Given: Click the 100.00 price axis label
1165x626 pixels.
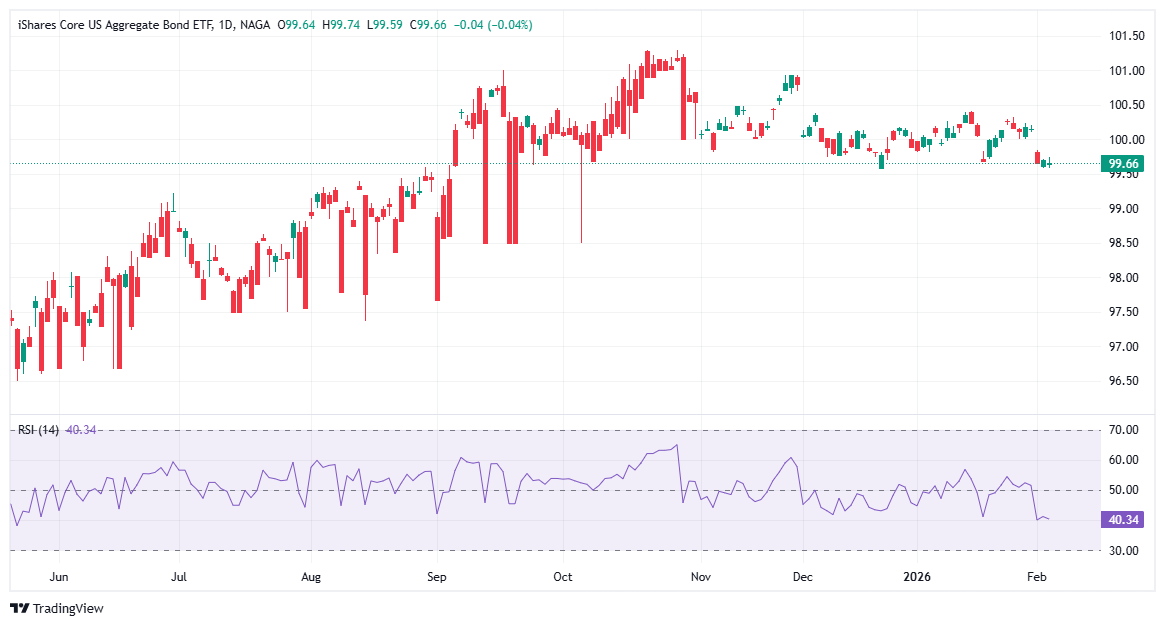Looking at the screenshot, I should point(1126,140).
